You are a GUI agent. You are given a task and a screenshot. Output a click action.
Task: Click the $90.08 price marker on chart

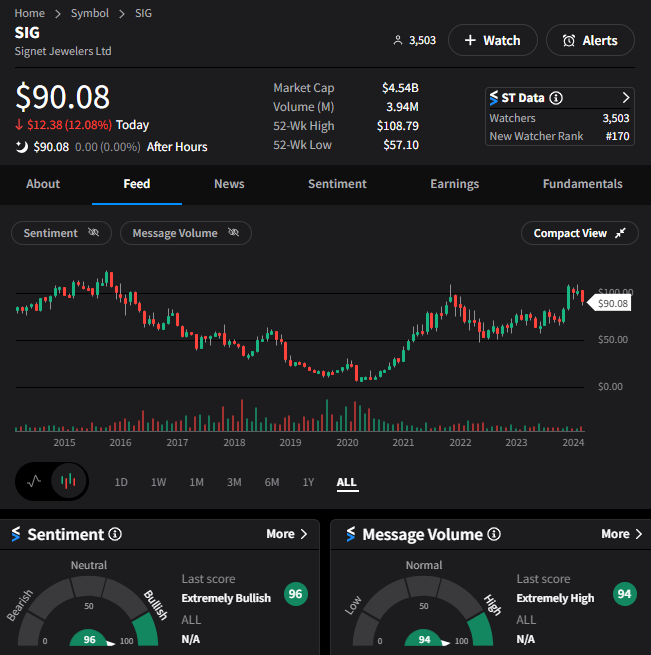(609, 303)
